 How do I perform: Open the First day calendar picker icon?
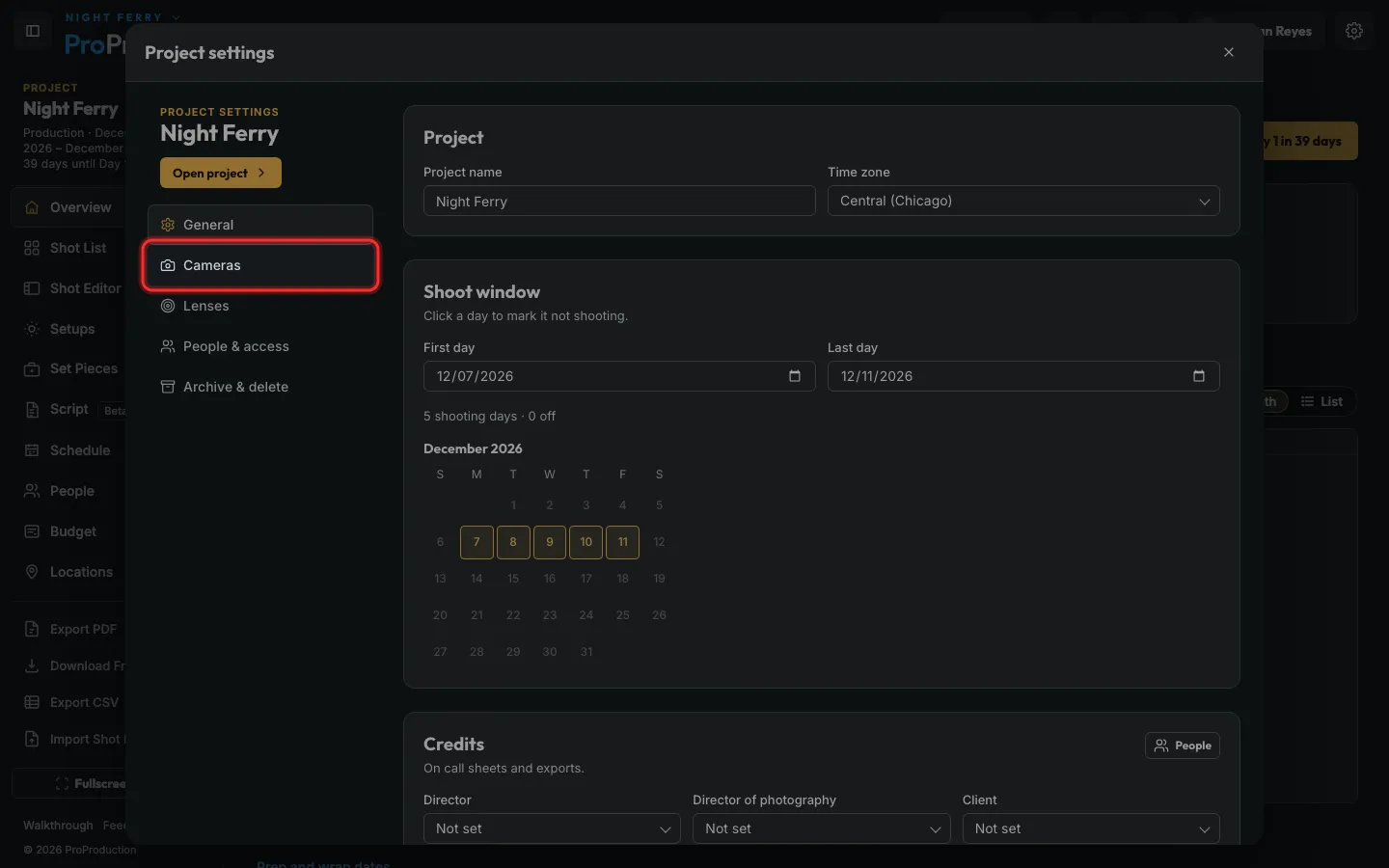tap(795, 376)
